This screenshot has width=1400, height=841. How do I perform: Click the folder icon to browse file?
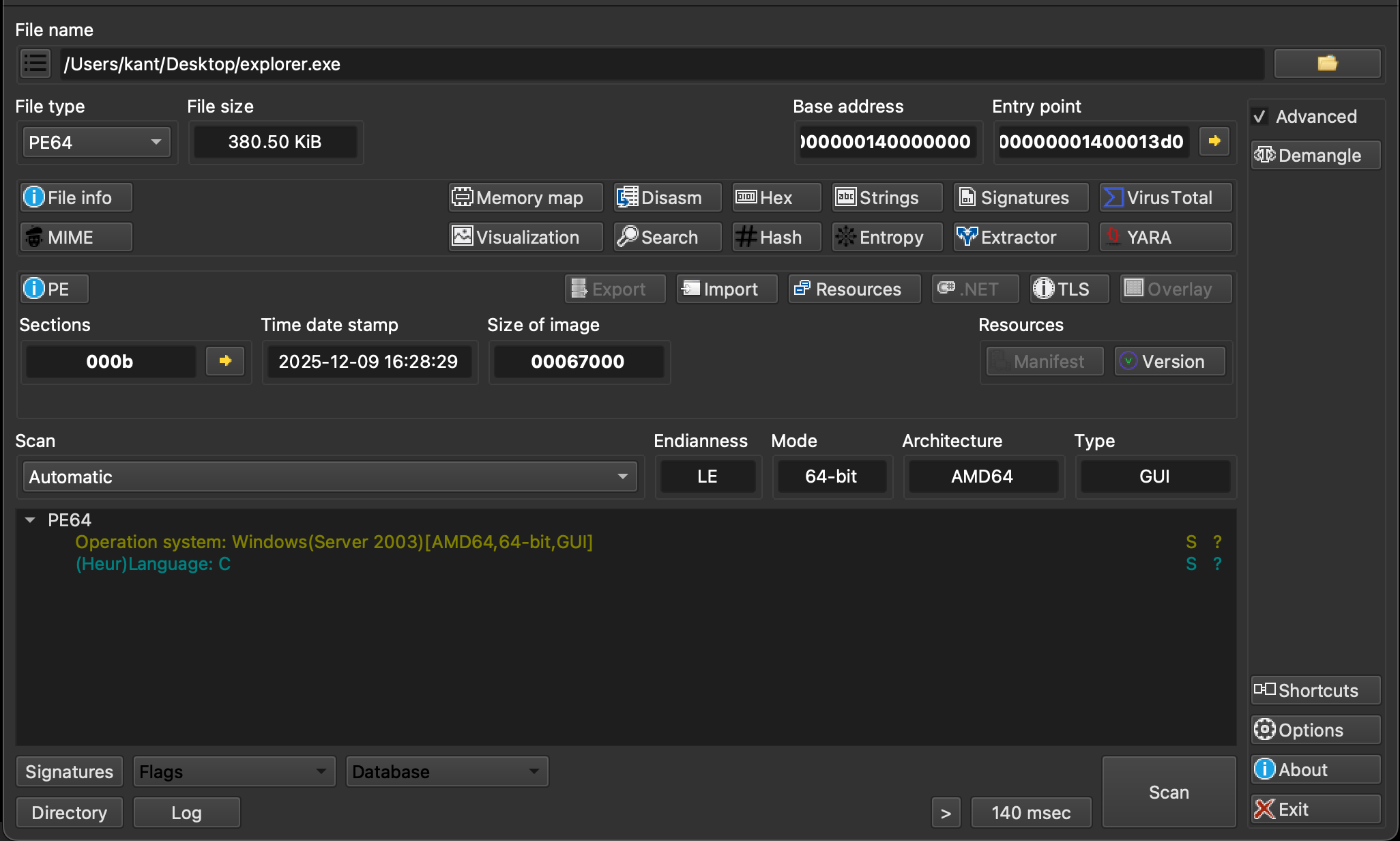pyautogui.click(x=1327, y=63)
